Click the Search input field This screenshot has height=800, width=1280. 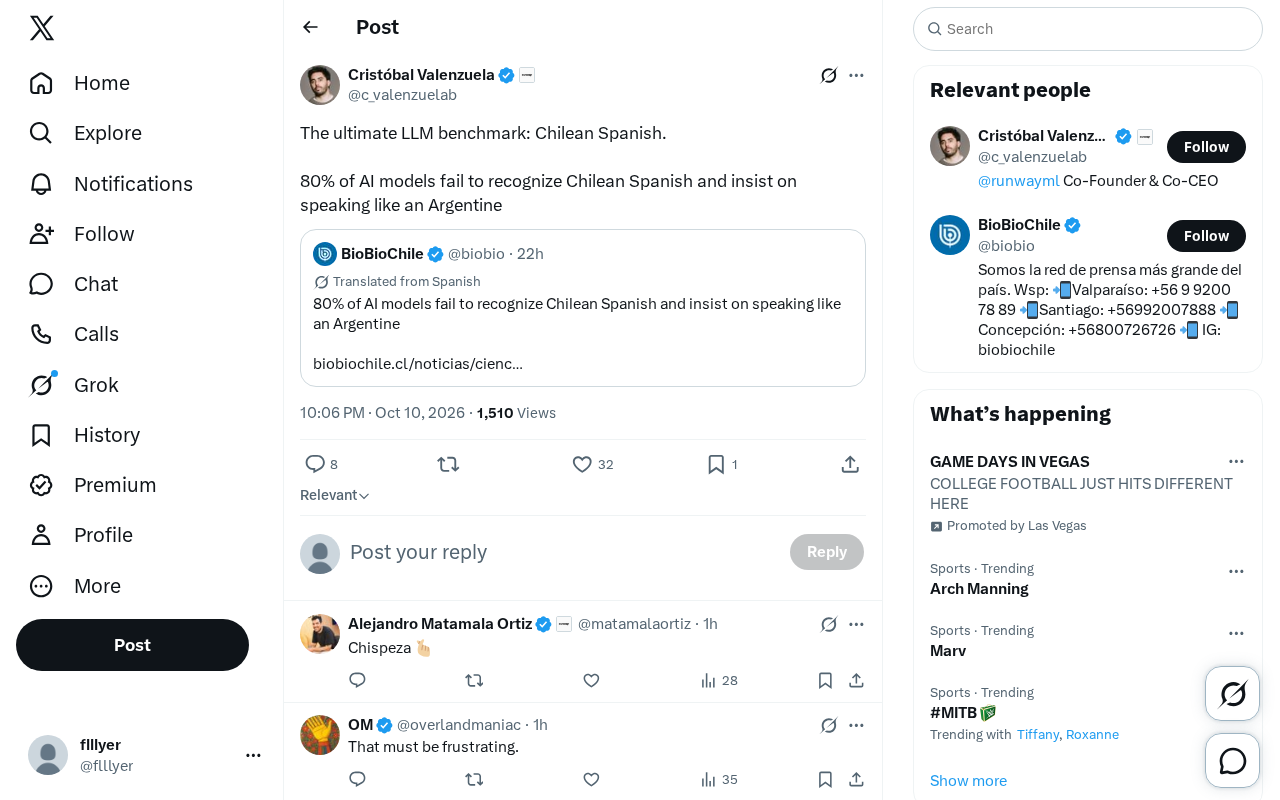[x=1088, y=29]
